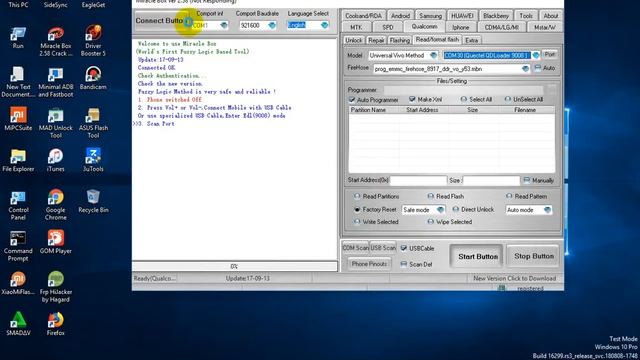640x360 pixels.
Task: Open the COM30 Qualcomm port dropdown
Action: pyautogui.click(x=536, y=55)
